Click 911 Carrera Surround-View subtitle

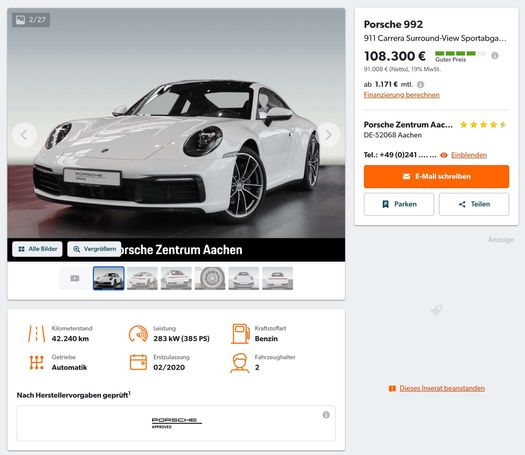tap(435, 39)
